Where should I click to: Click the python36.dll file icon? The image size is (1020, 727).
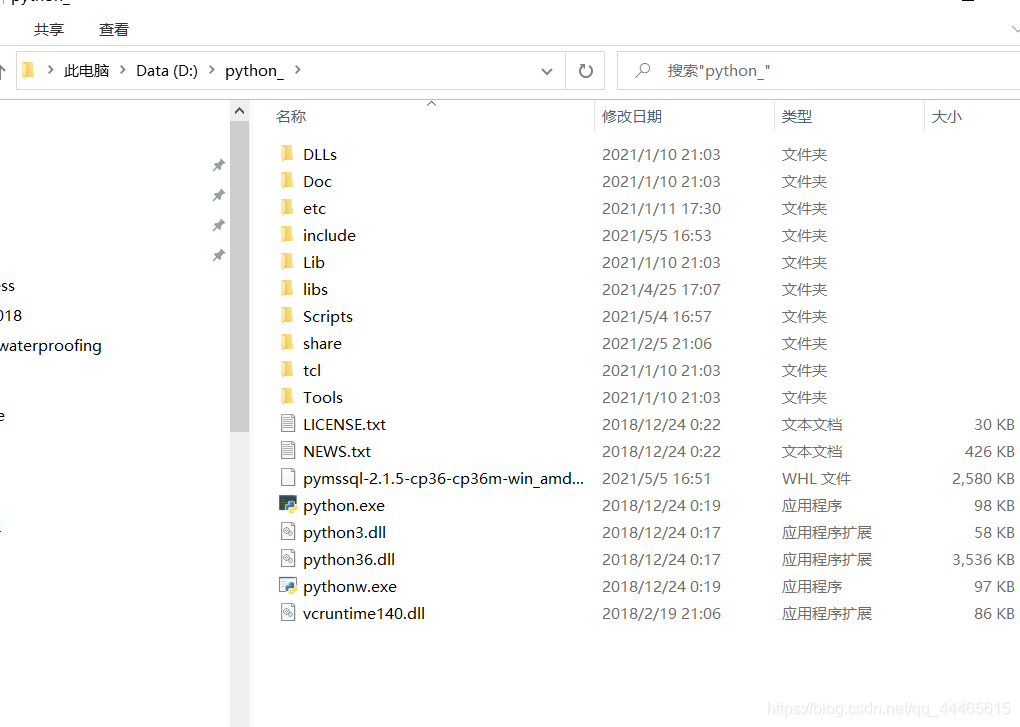tap(288, 559)
